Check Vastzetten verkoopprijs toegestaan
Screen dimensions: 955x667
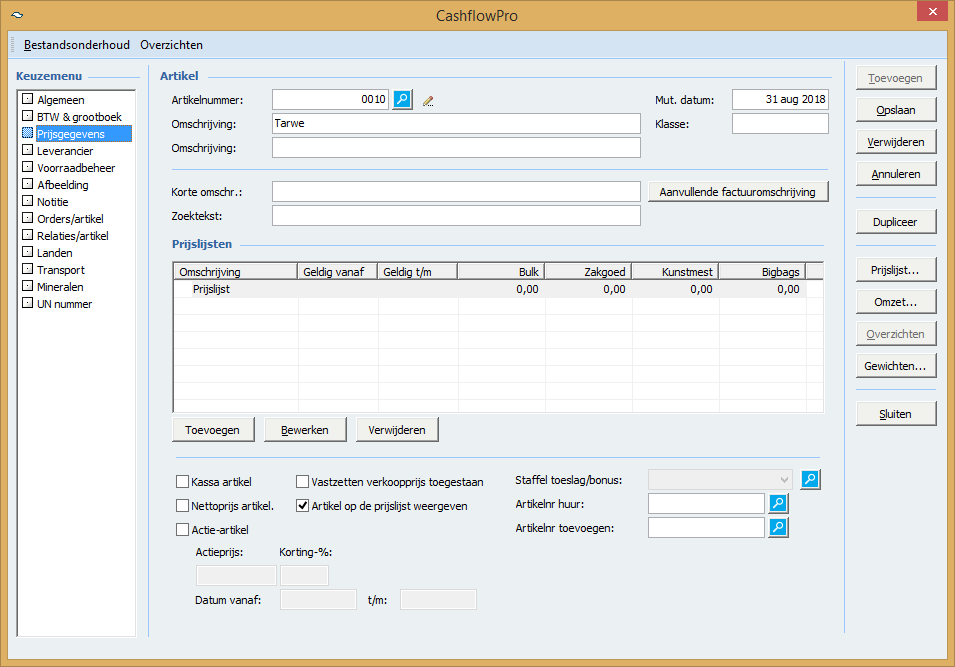click(303, 482)
